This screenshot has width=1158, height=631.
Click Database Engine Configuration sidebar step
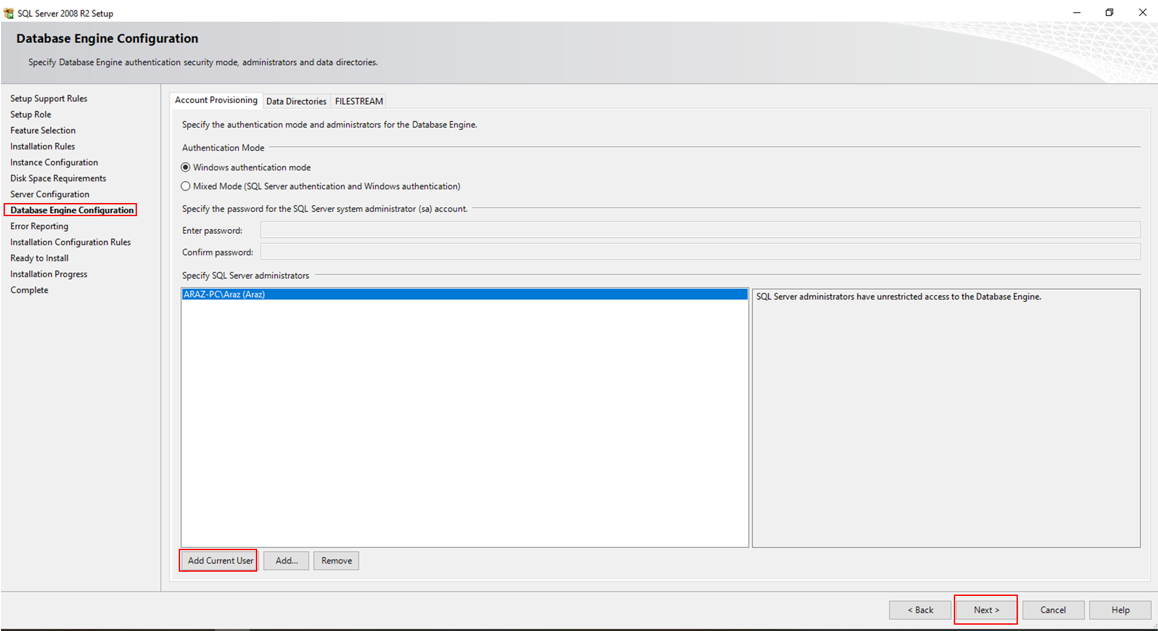[x=72, y=211]
